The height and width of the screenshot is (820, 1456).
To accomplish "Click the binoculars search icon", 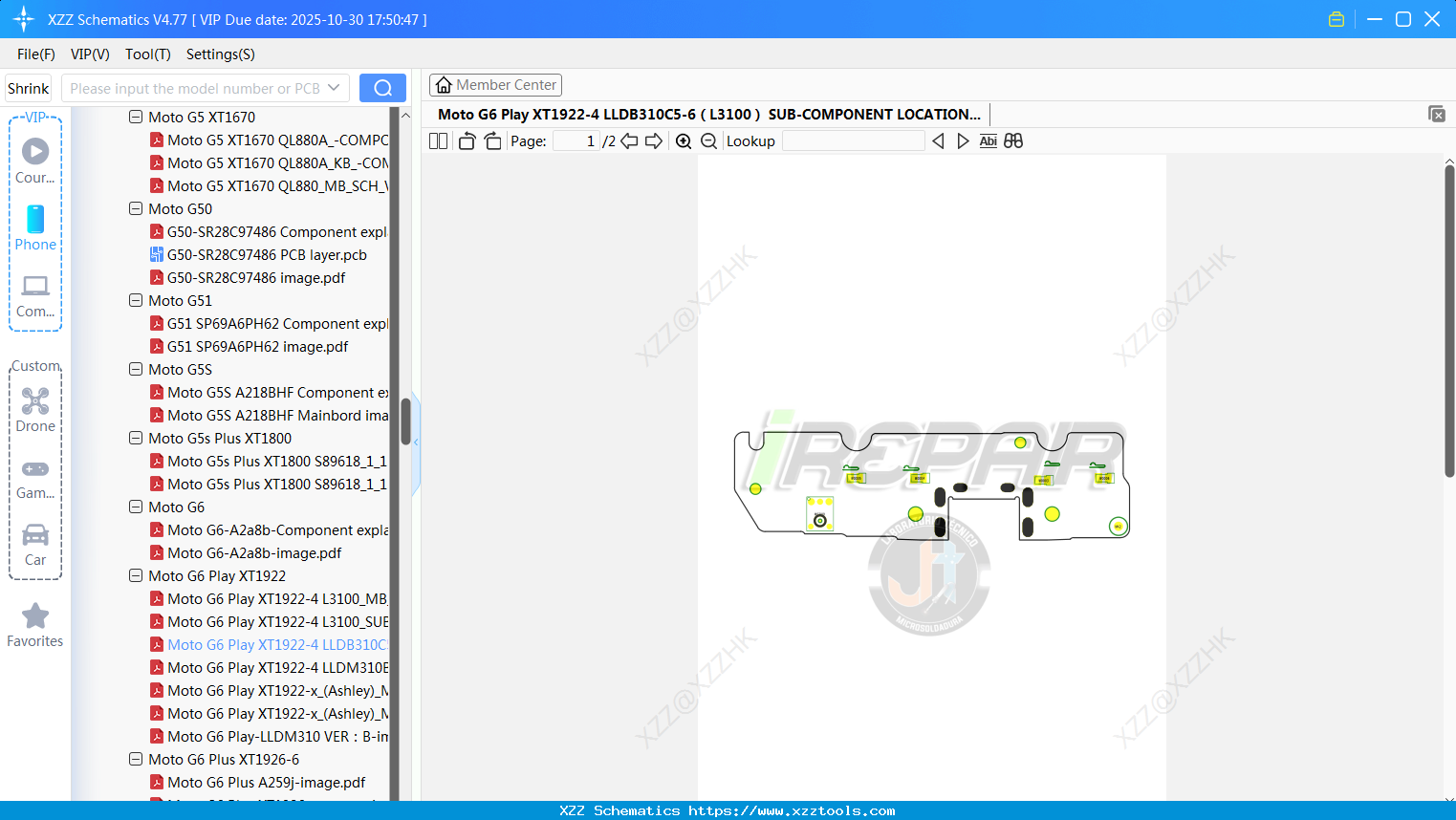I will click(1013, 141).
